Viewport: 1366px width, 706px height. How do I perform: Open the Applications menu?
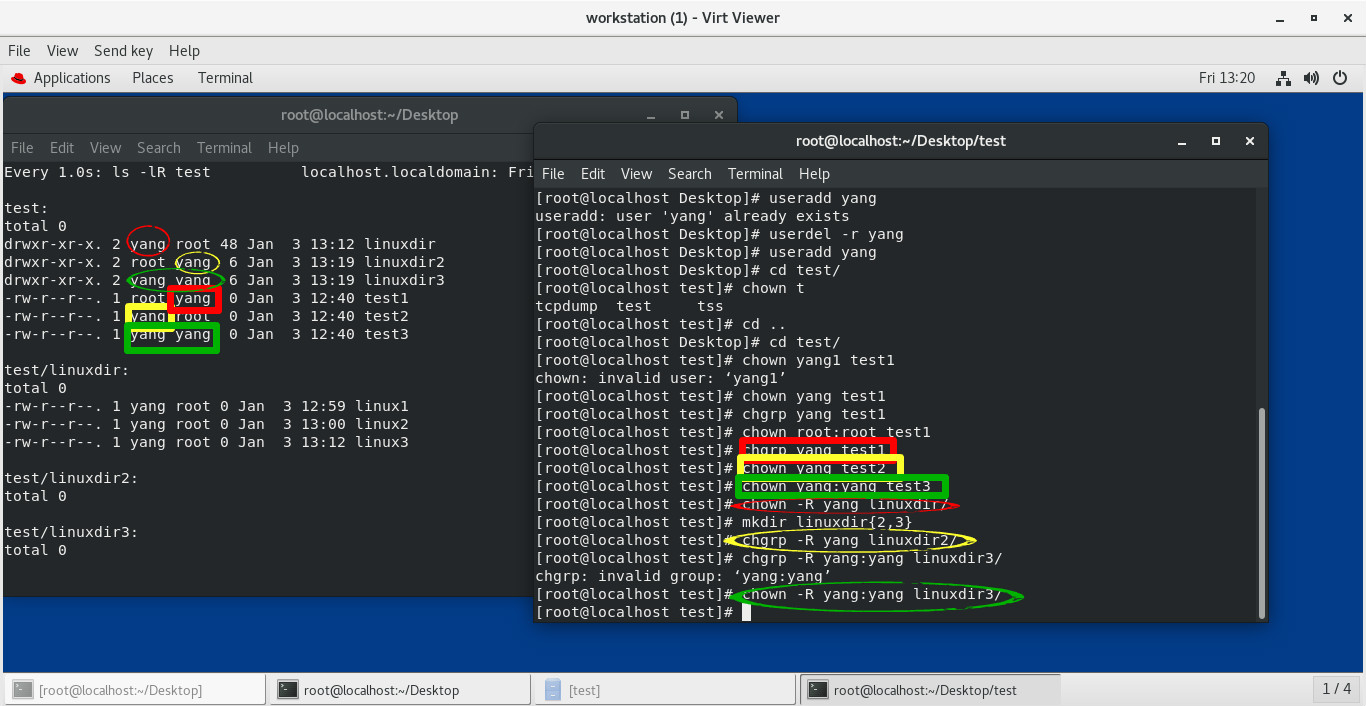tap(72, 78)
